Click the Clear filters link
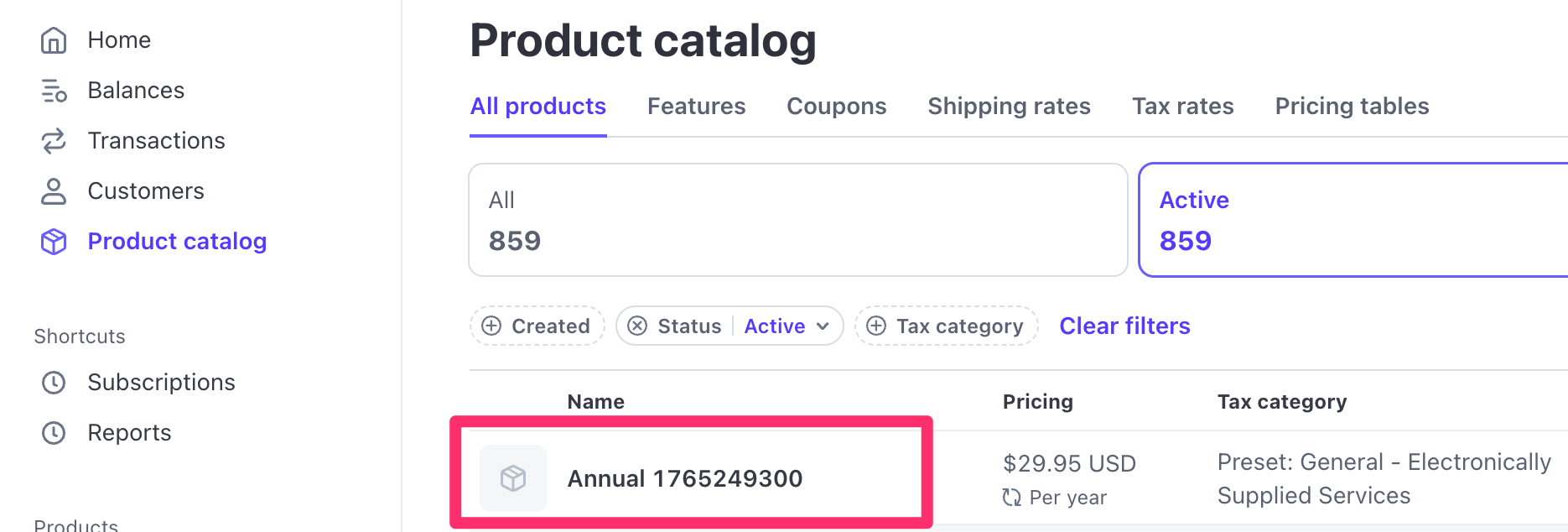This screenshot has height=532, width=1568. [1124, 326]
